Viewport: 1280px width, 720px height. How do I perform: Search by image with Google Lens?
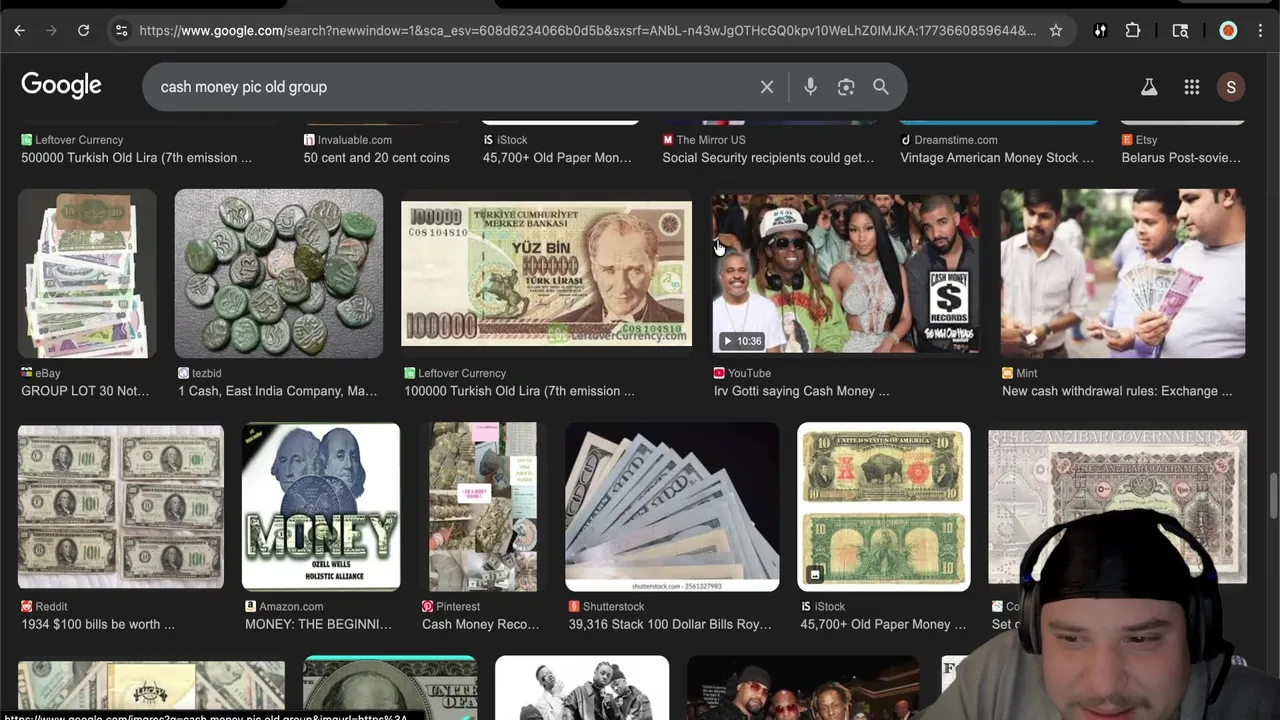point(846,87)
